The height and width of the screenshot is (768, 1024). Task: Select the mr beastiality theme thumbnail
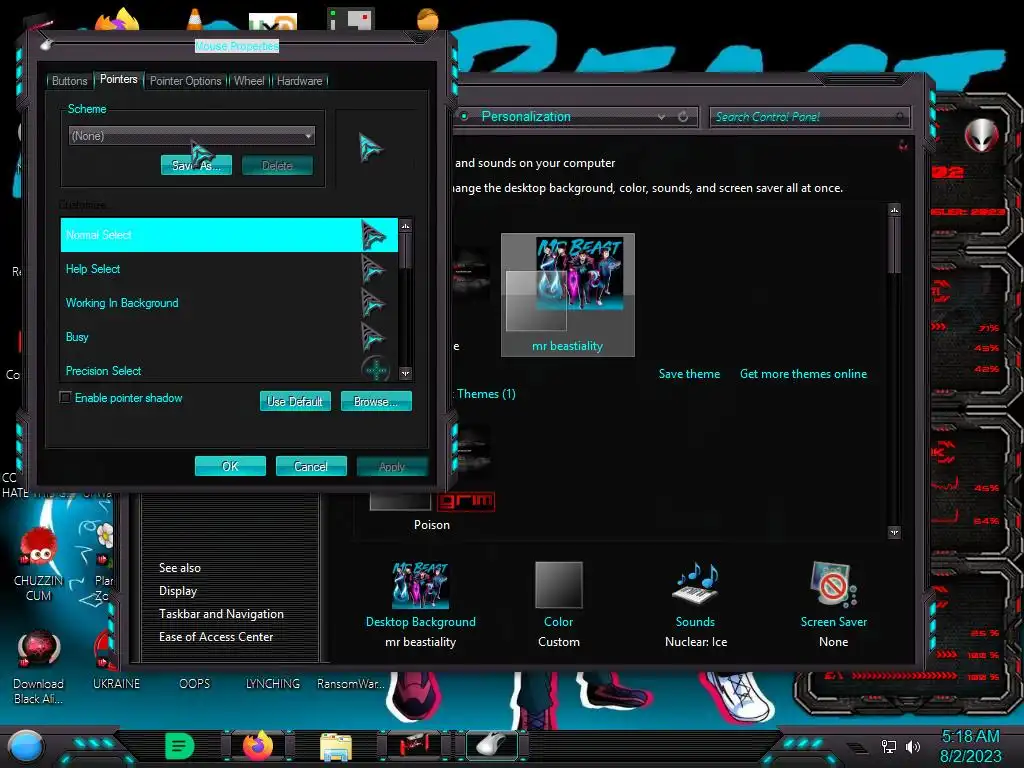[x=568, y=295]
